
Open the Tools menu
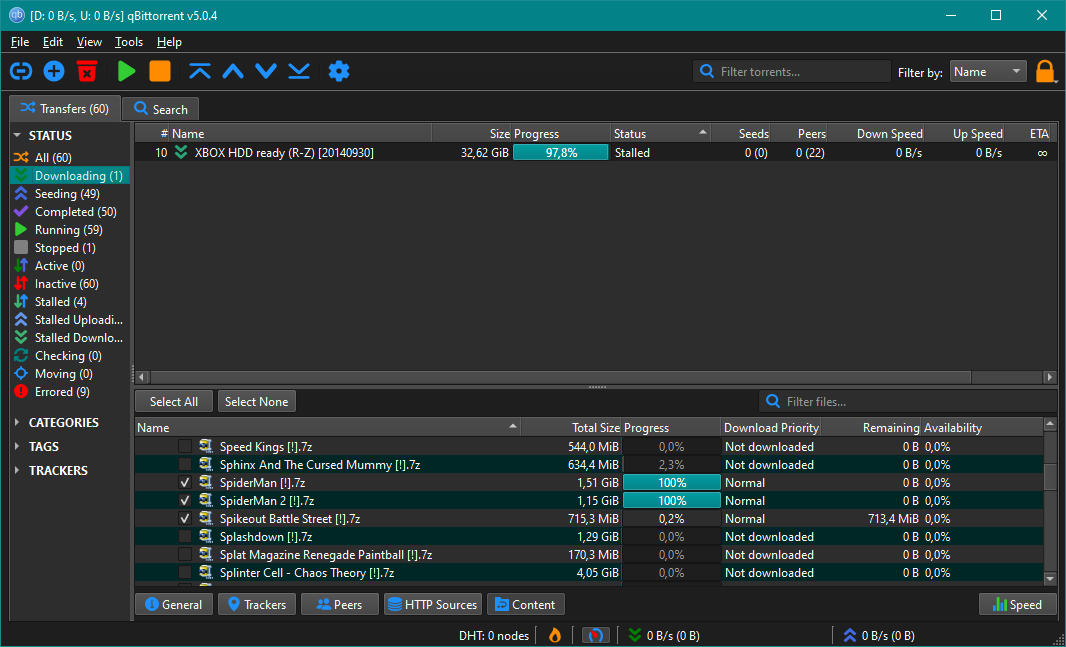pos(128,42)
